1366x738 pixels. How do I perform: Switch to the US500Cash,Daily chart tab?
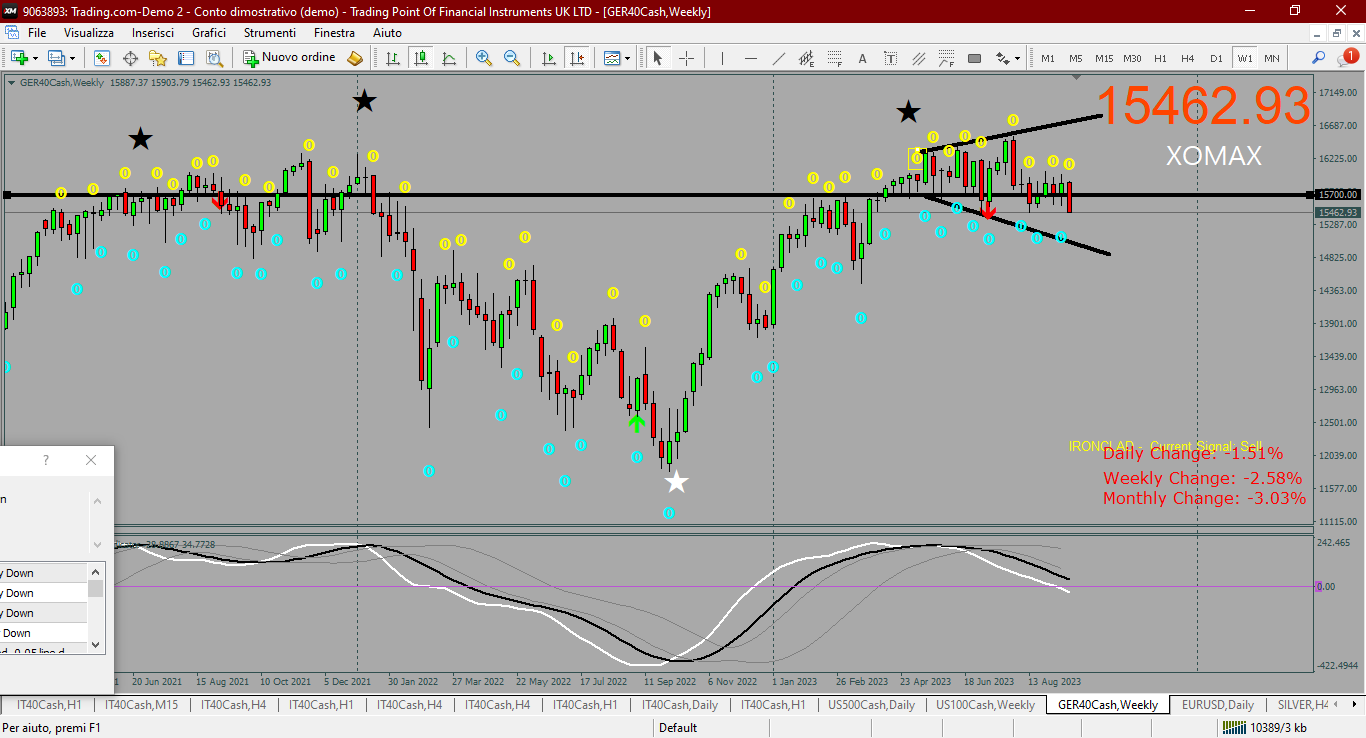coord(871,705)
